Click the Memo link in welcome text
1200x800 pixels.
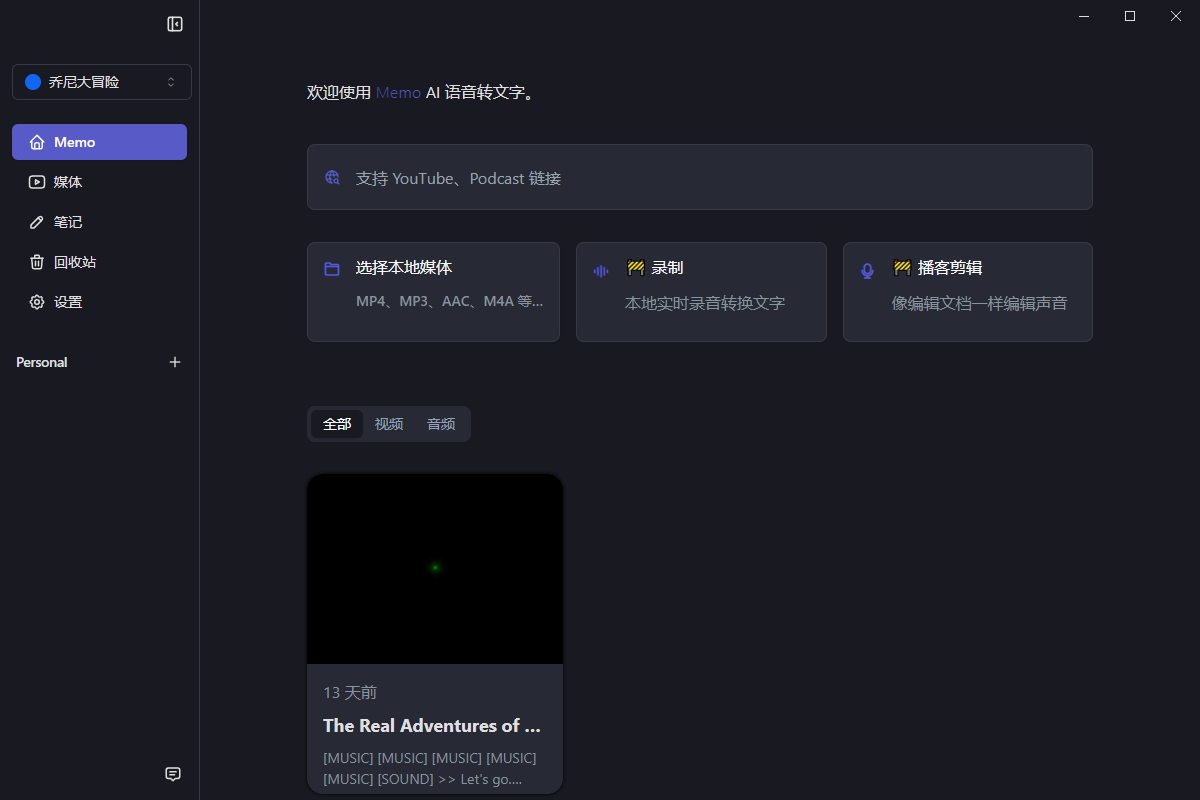(x=398, y=93)
